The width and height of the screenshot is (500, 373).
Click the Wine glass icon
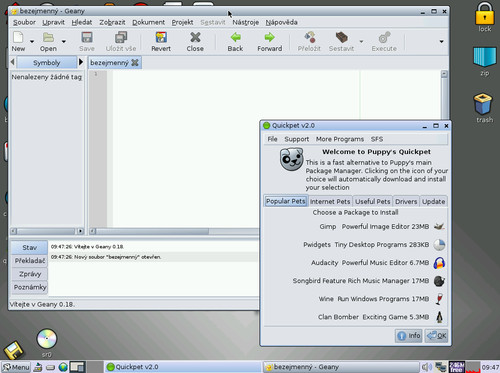439,299
